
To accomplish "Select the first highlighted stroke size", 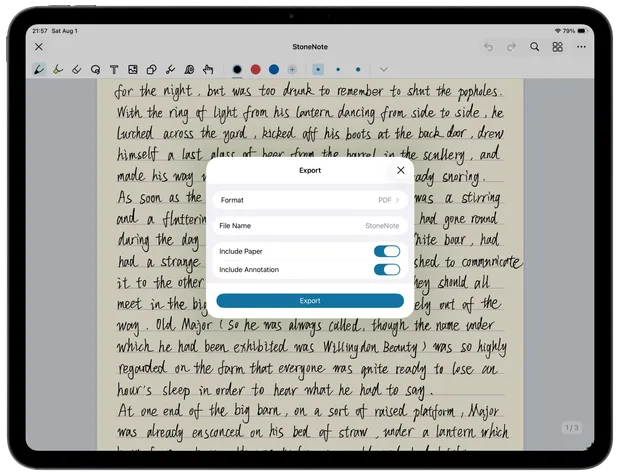I will coord(318,70).
